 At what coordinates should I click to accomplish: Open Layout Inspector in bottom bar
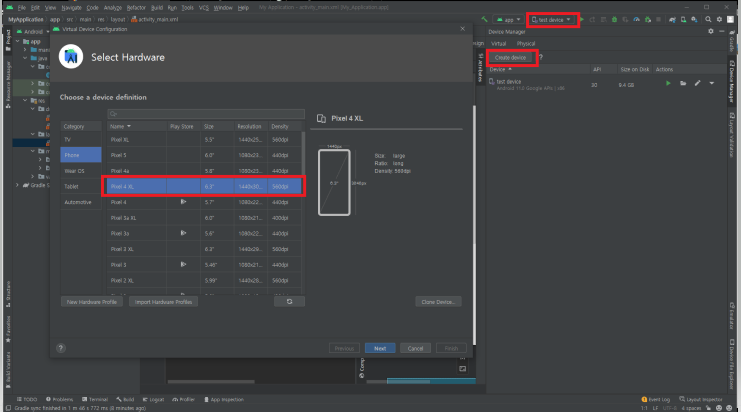pyautogui.click(x=701, y=399)
